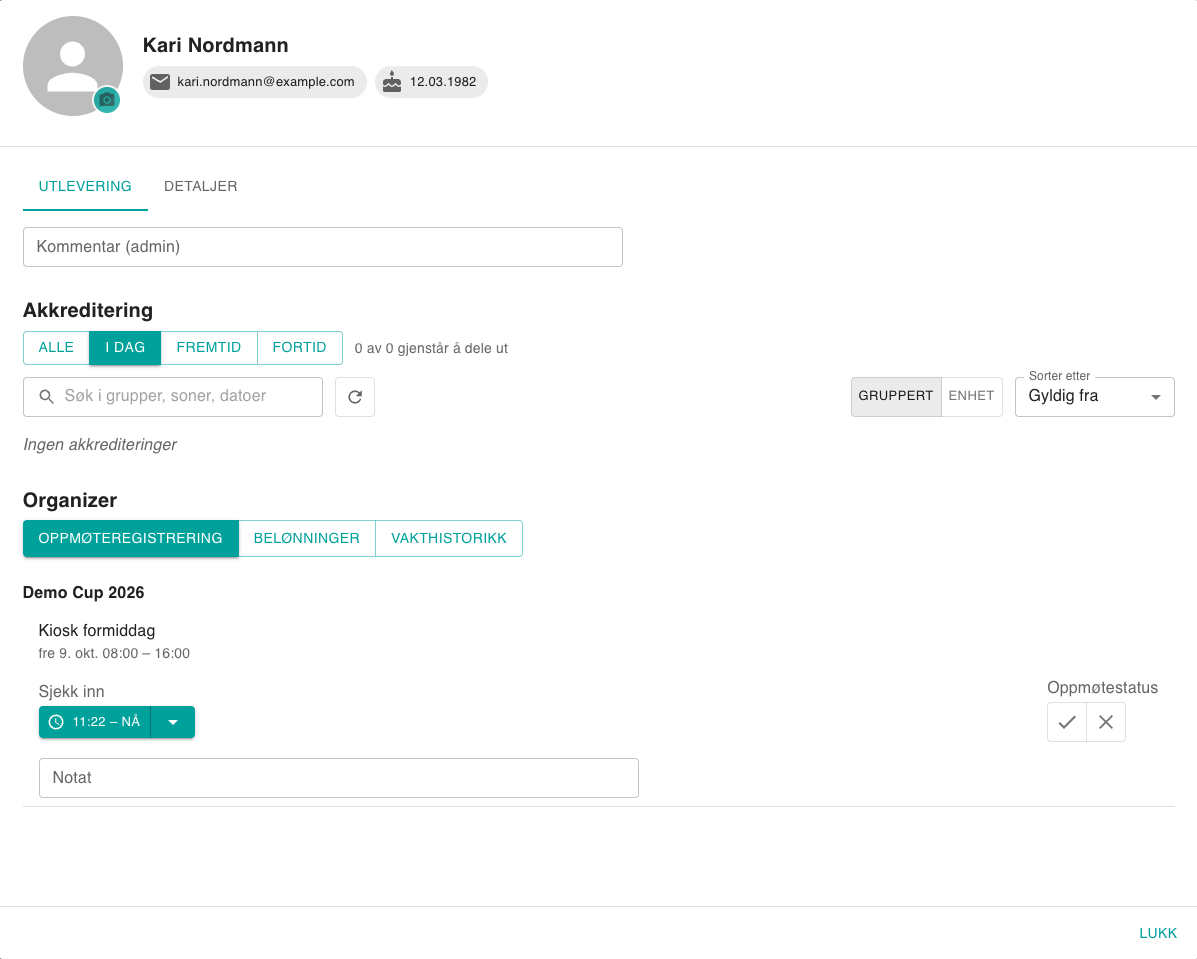Viewport: 1197px width, 959px height.
Task: Click the envelope icon beside the email address
Action: coord(160,82)
